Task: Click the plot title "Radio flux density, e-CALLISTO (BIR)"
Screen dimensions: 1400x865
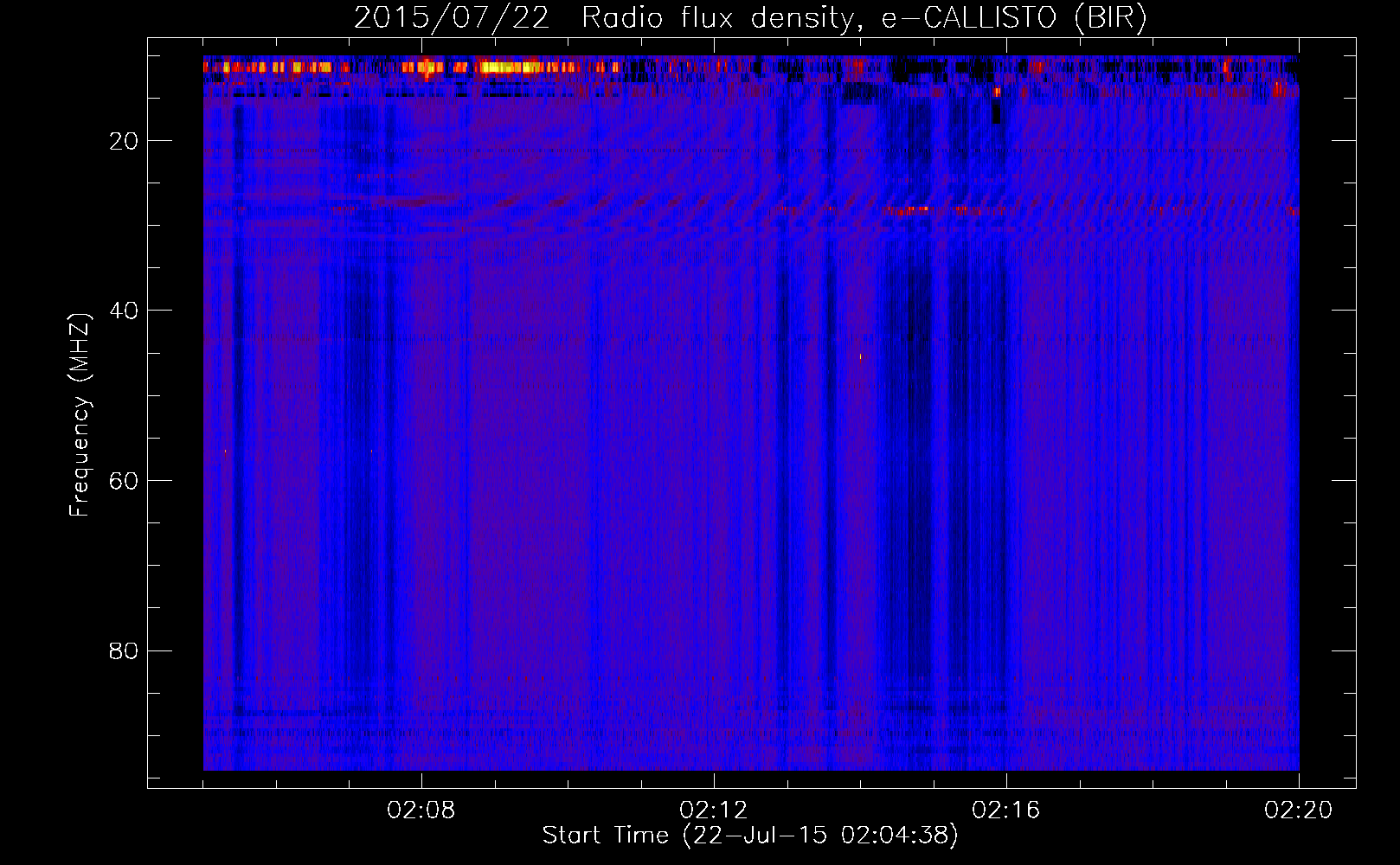Action: 864,18
